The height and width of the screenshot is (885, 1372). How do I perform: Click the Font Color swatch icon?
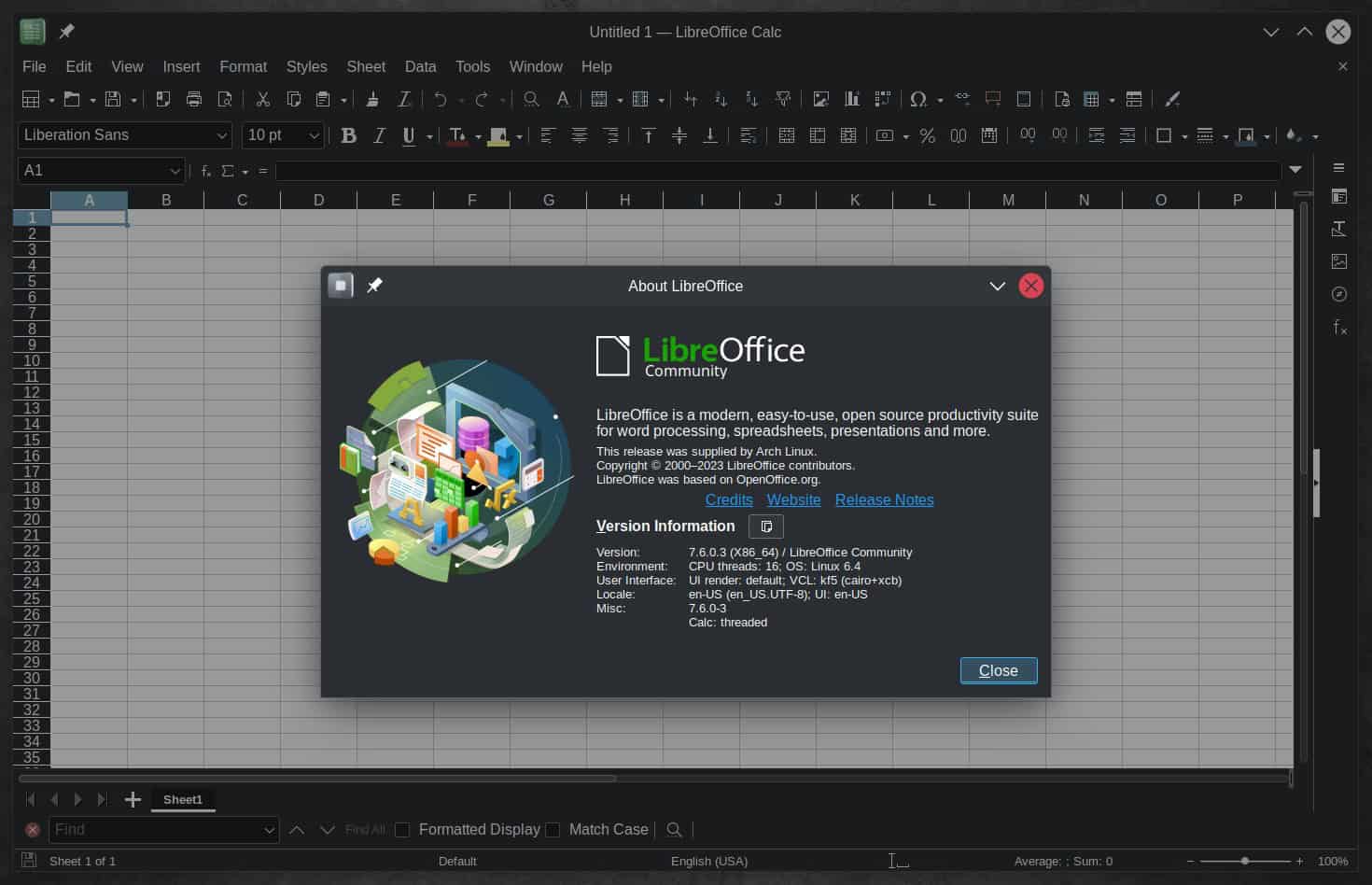pos(457,136)
